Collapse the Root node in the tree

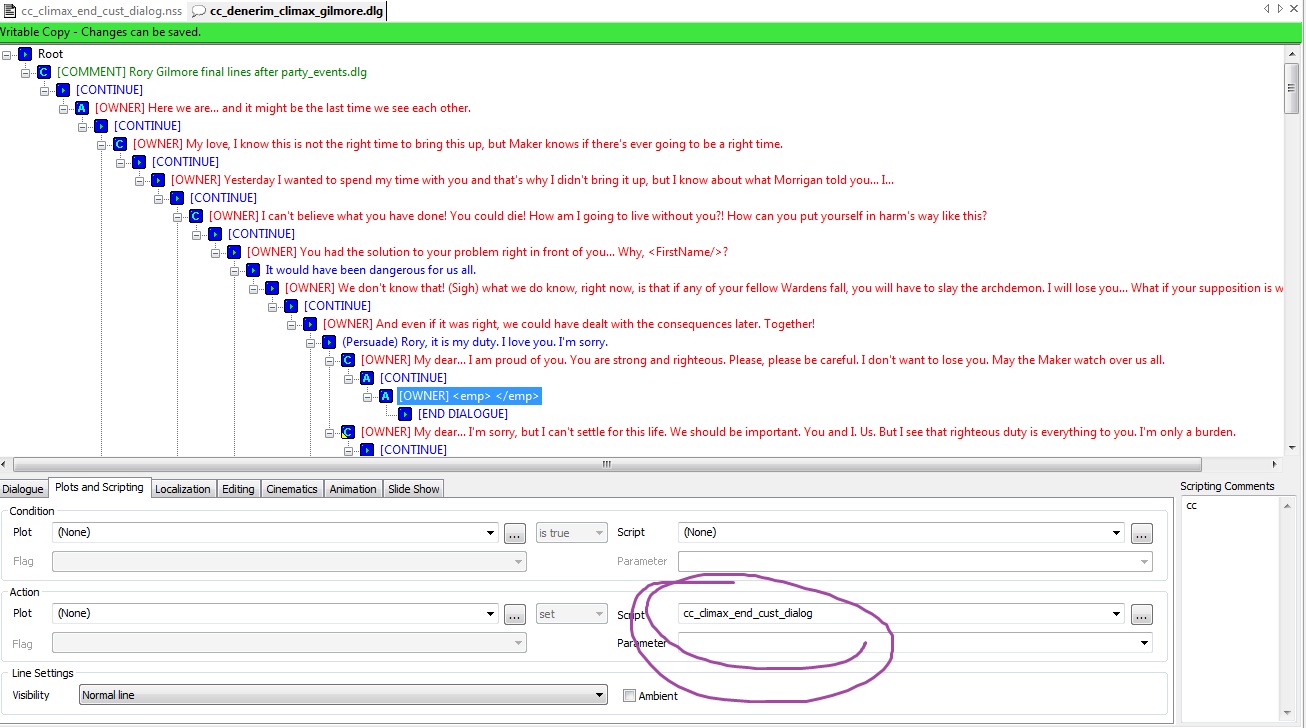7,54
